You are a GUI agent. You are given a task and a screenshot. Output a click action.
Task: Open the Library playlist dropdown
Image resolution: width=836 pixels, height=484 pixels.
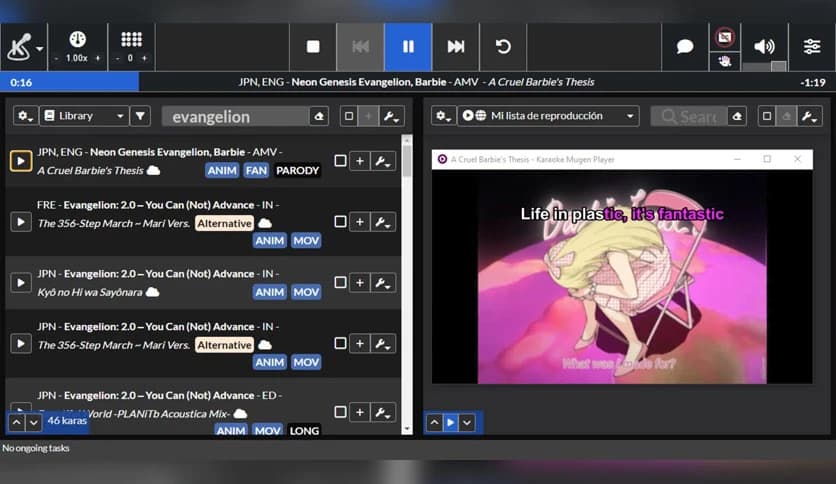point(84,116)
